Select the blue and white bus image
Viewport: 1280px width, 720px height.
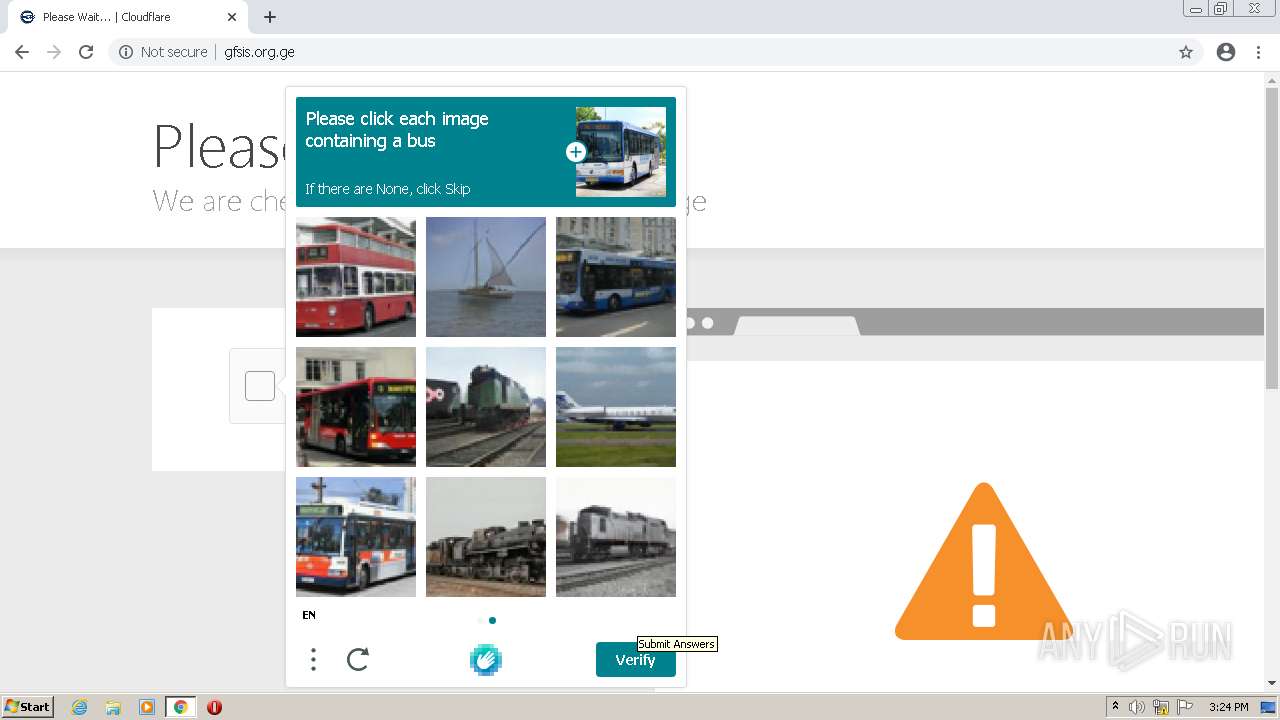click(x=616, y=277)
